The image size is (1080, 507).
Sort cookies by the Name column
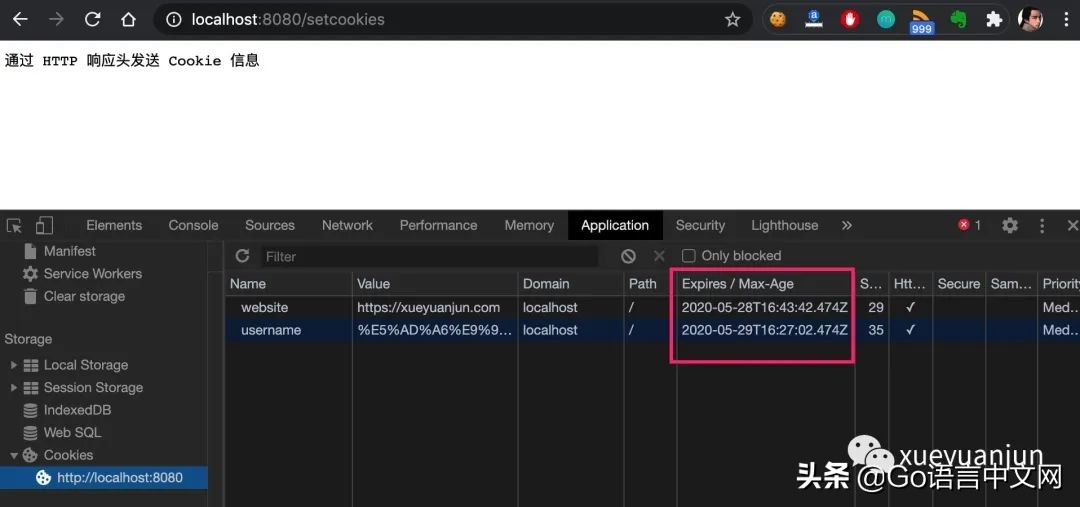pyautogui.click(x=288, y=284)
